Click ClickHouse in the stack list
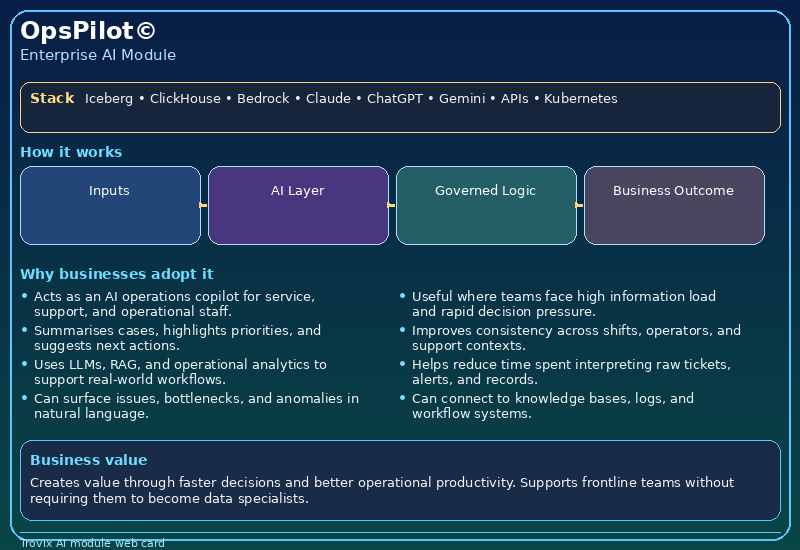The height and width of the screenshot is (550, 800). [187, 99]
